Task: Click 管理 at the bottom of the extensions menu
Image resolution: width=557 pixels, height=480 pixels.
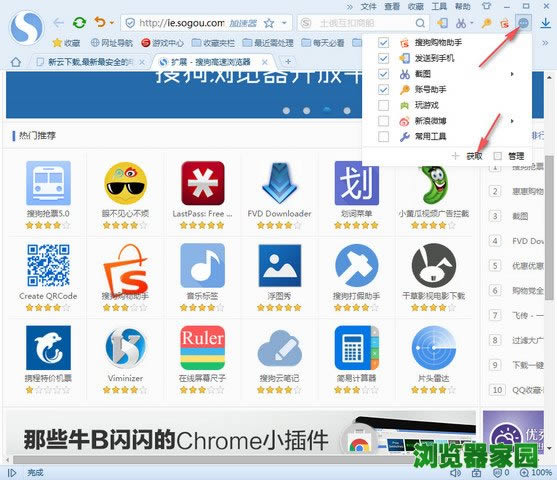Action: tap(516, 156)
